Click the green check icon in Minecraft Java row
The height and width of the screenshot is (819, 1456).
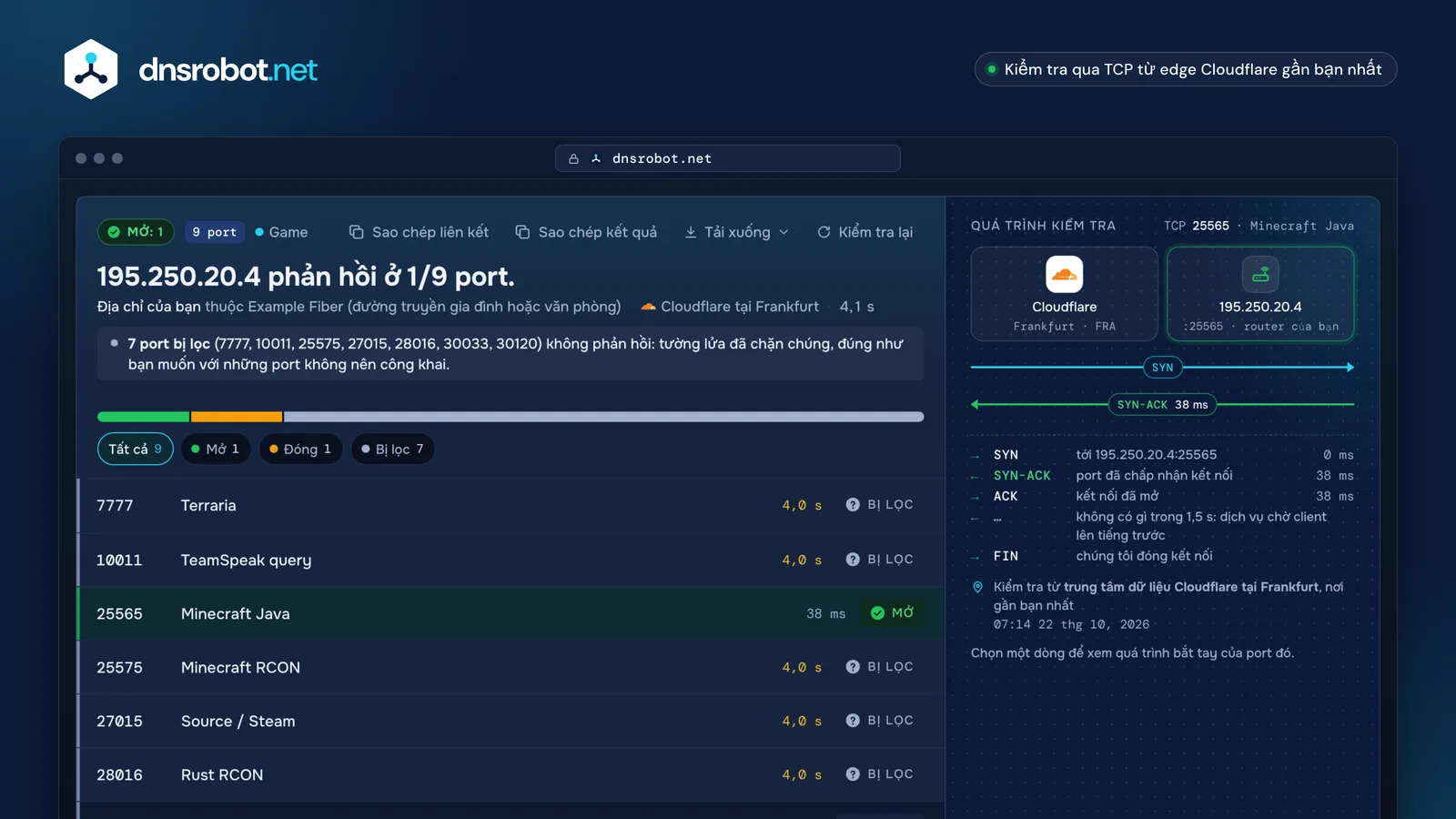click(877, 612)
